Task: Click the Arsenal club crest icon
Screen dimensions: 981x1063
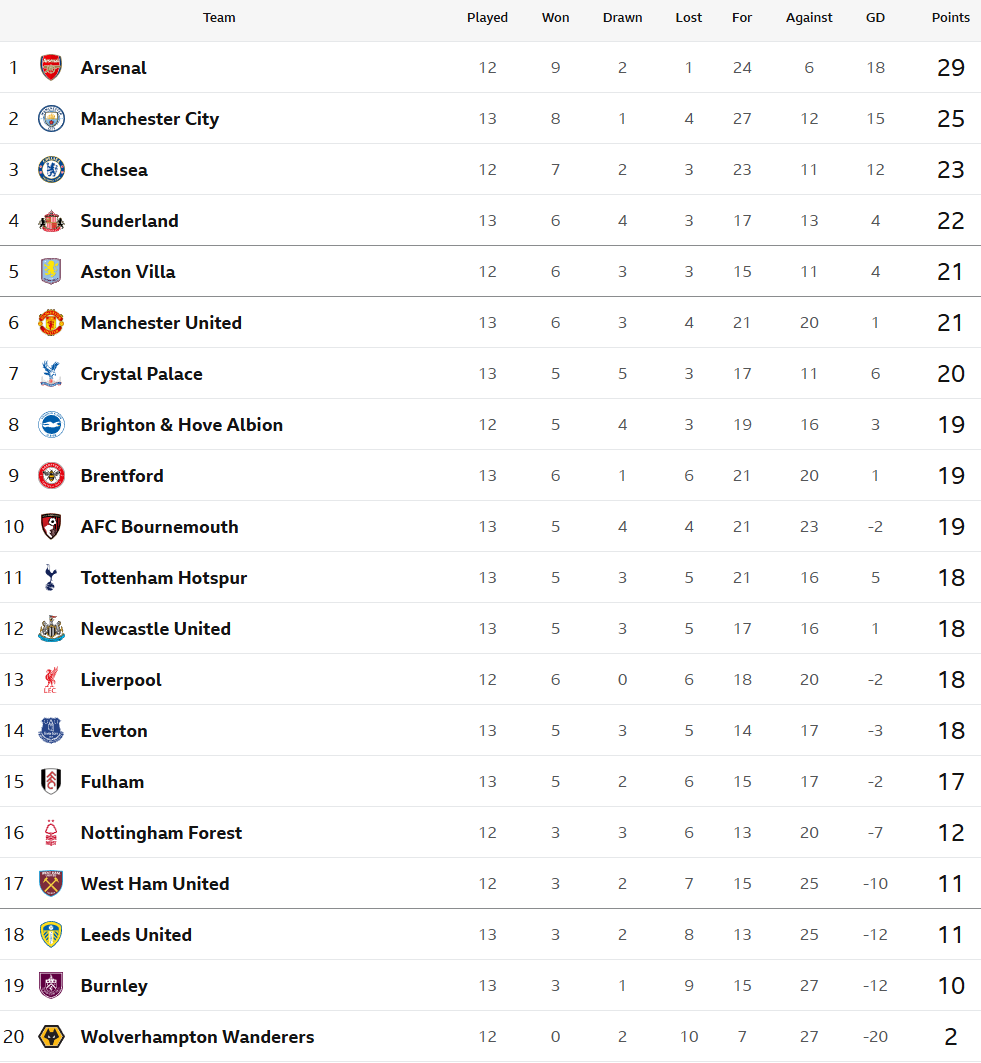Action: [51, 68]
